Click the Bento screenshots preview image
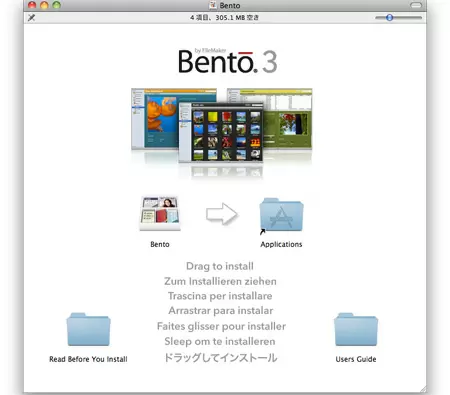The height and width of the screenshot is (395, 450). [x=222, y=132]
